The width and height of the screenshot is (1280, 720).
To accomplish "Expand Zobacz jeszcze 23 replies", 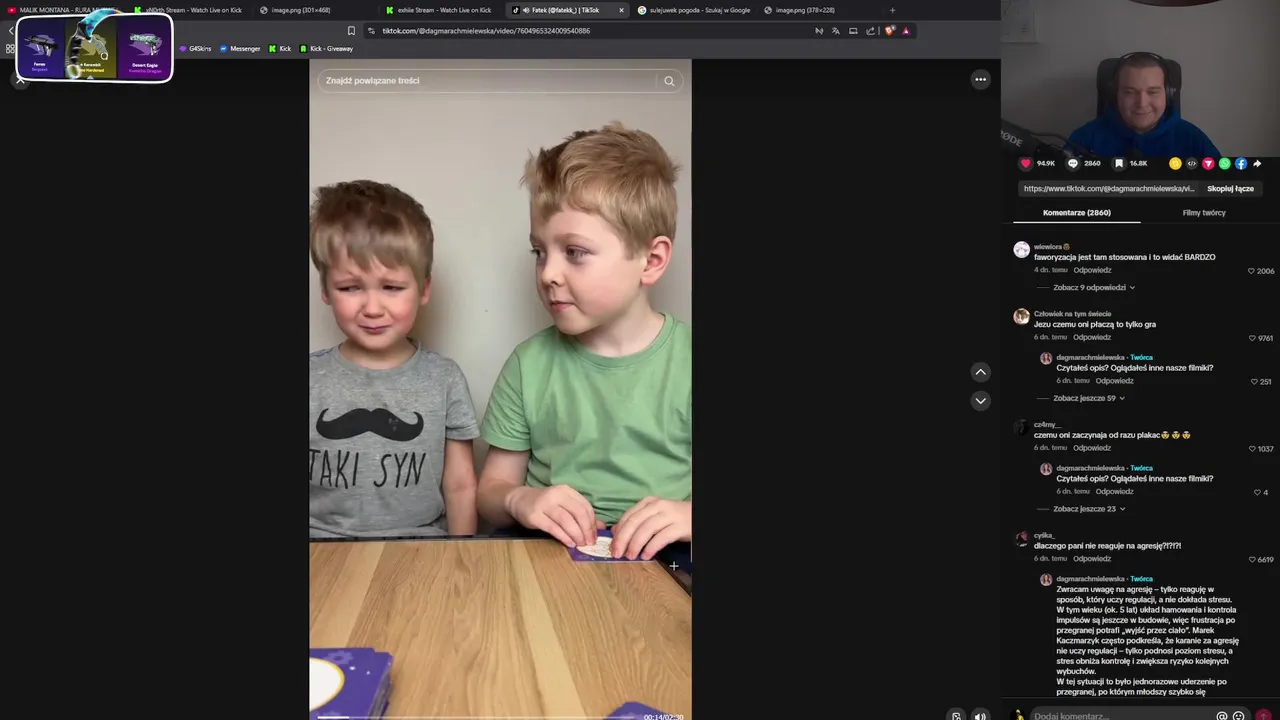I will (x=1088, y=509).
